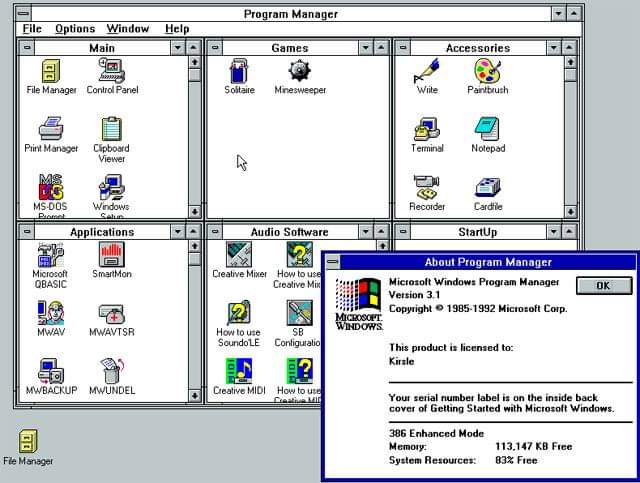This screenshot has height=483, width=640.
Task: Open the Audio Software control-menu box
Action: [215, 231]
